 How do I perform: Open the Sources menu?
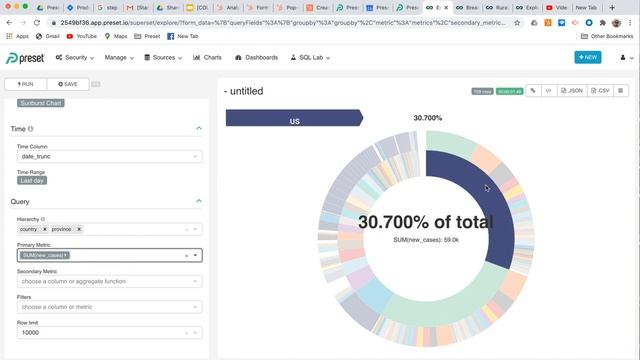[x=163, y=58]
